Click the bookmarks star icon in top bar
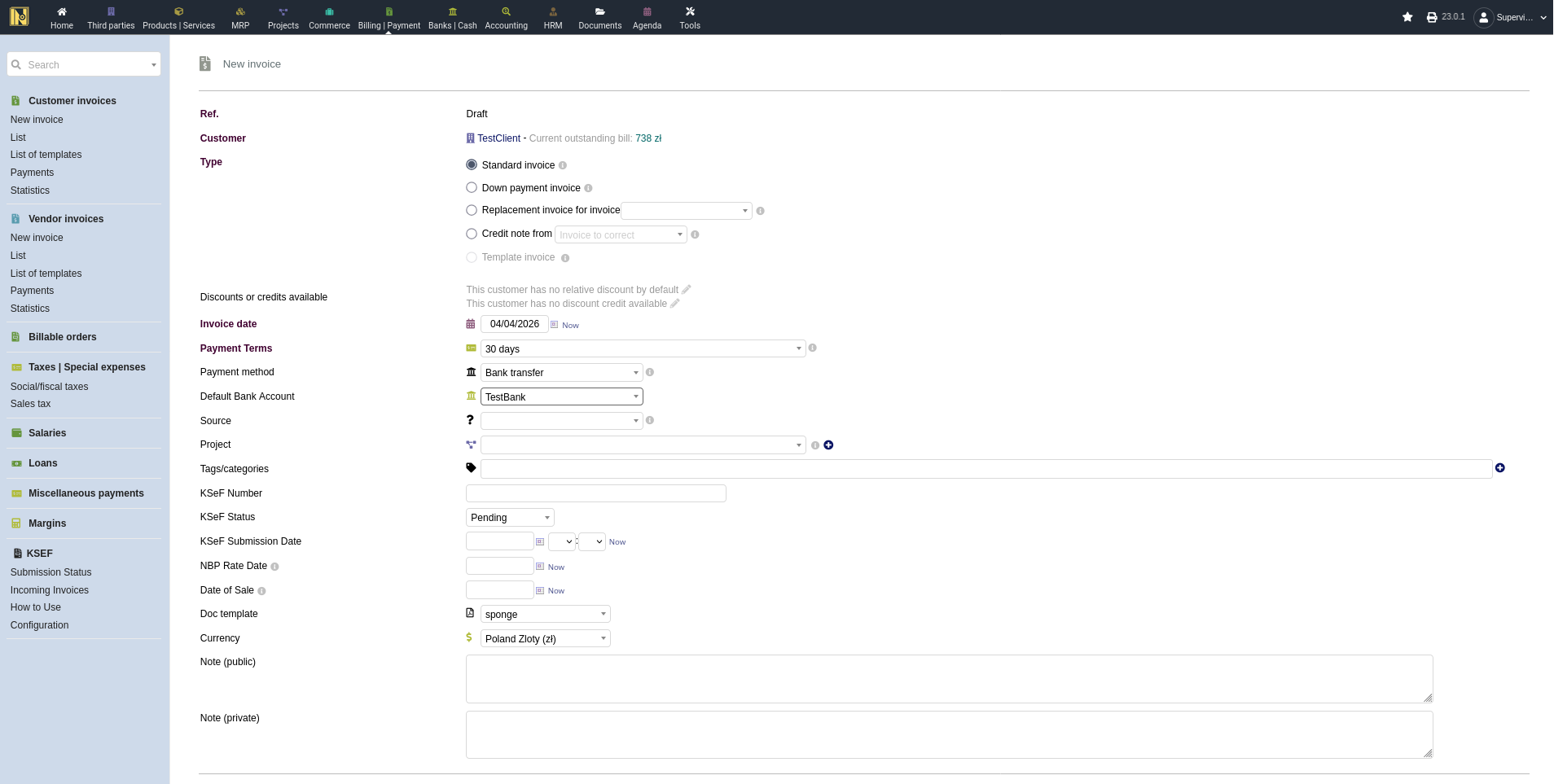Viewport: 1554px width, 784px height. coord(1407,17)
